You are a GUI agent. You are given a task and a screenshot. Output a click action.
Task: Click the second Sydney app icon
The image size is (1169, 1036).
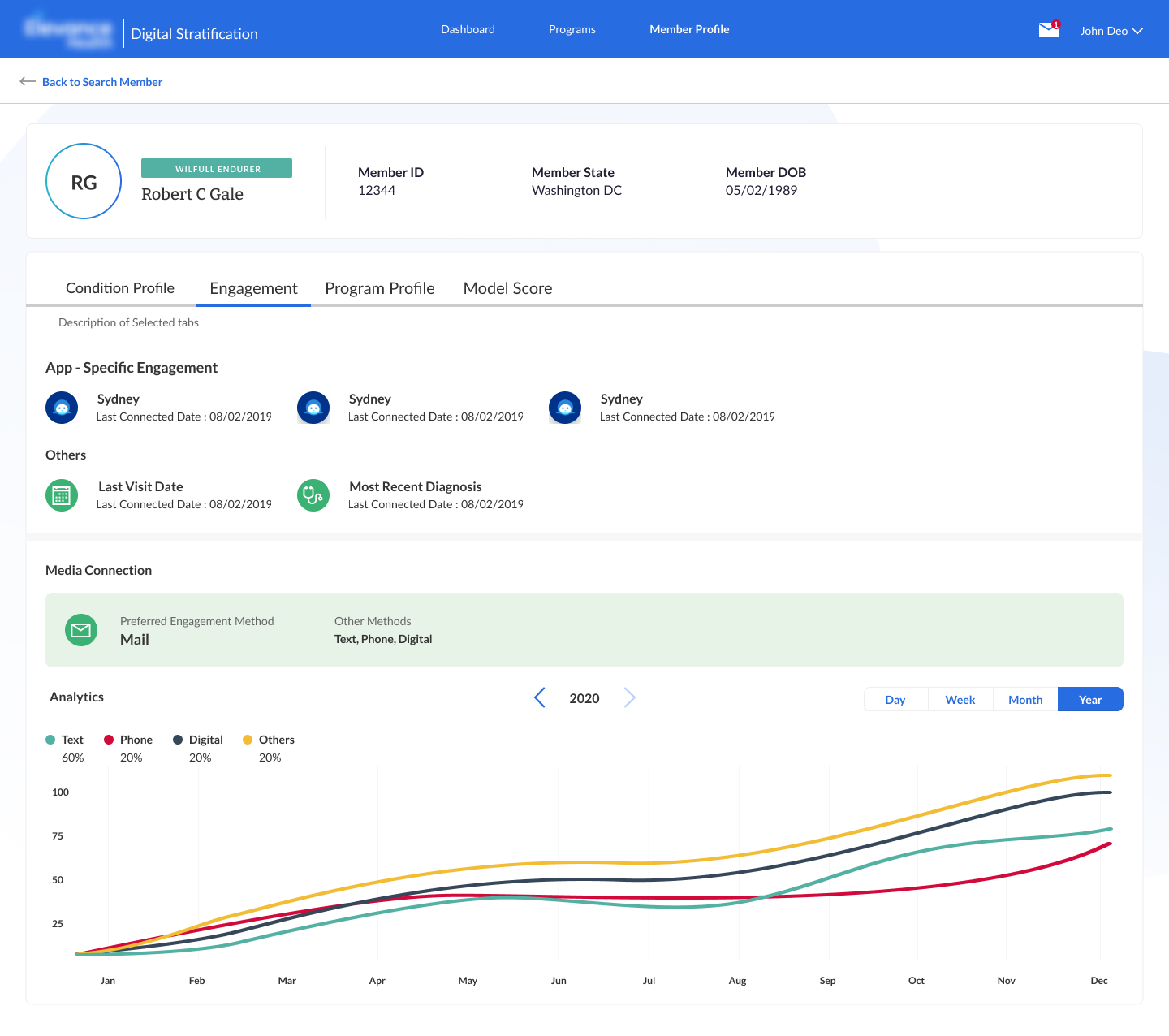313,408
